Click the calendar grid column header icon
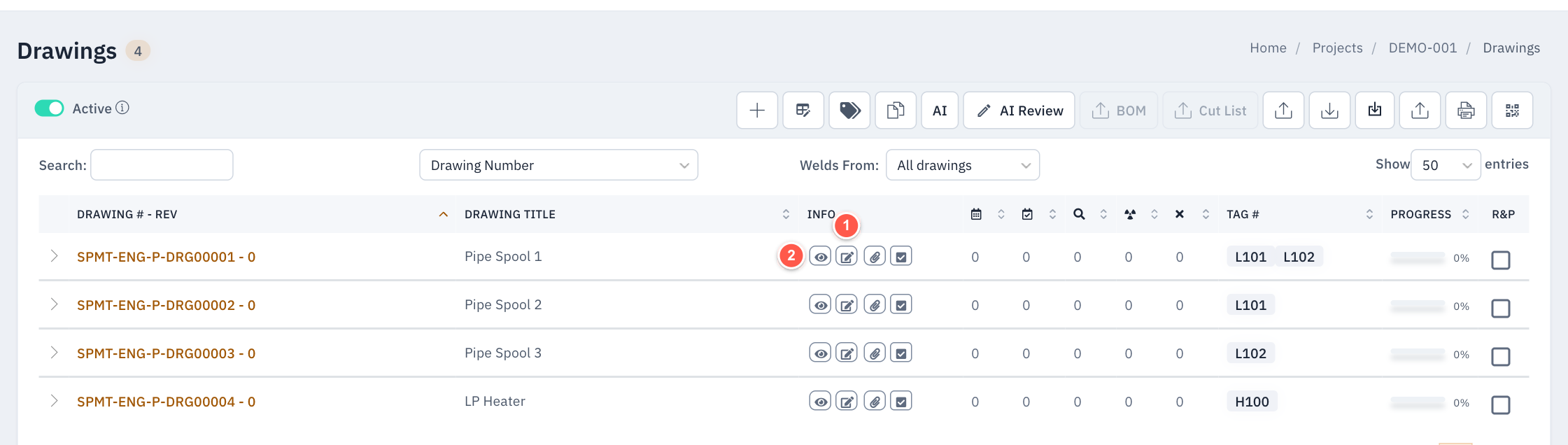This screenshot has height=445, width=1568. click(976, 214)
